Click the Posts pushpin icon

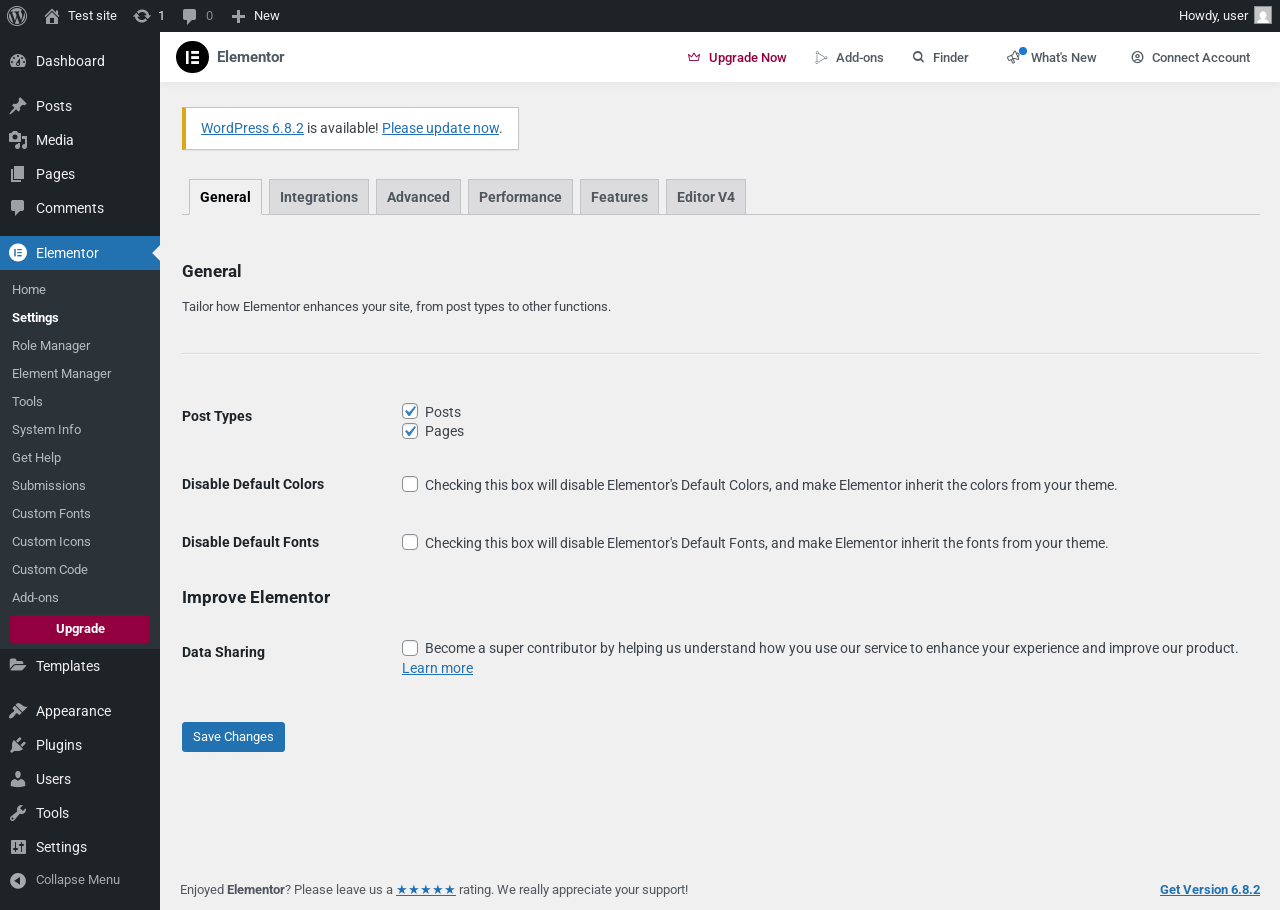tap(18, 106)
